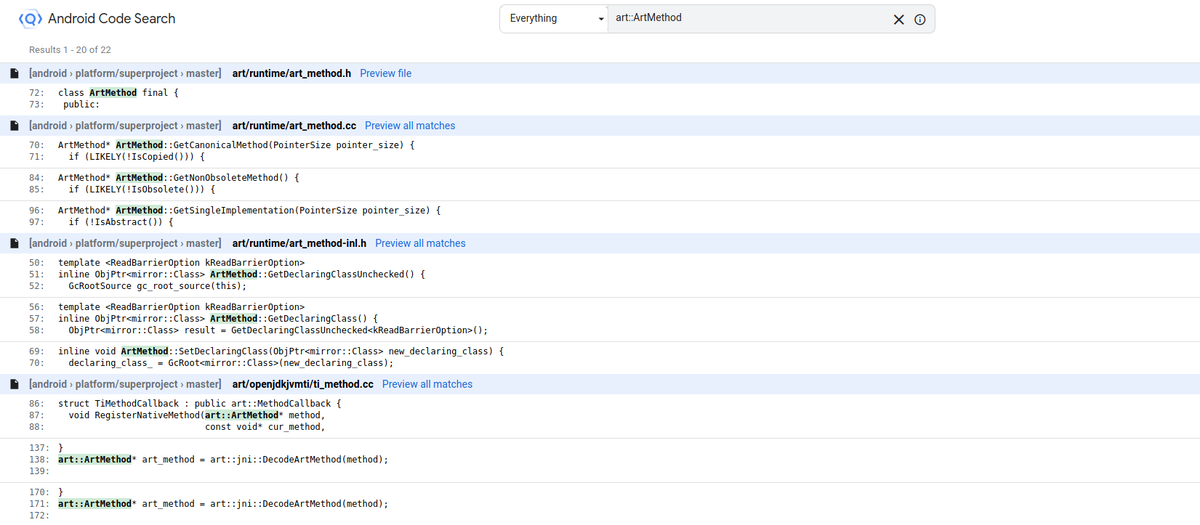
Task: Open line 138 DecodeArtMethod match
Action: [223, 459]
